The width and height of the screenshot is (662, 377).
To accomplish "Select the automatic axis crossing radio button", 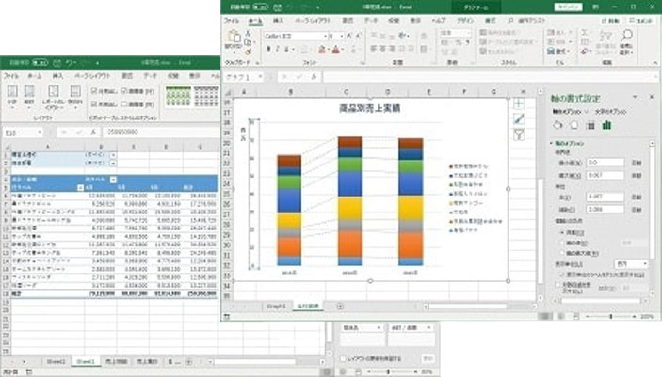I will click(562, 233).
